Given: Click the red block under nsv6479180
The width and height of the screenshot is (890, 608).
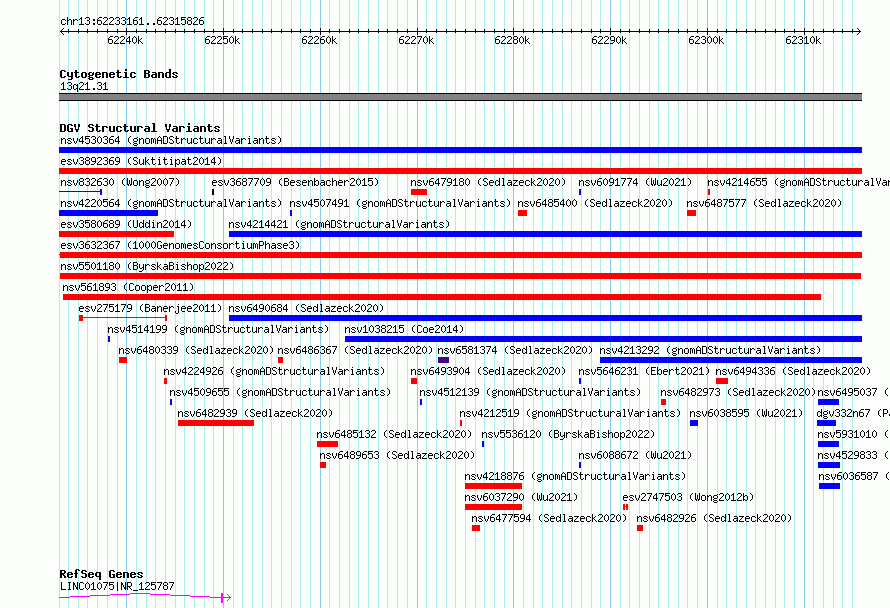Looking at the screenshot, I should (419, 192).
